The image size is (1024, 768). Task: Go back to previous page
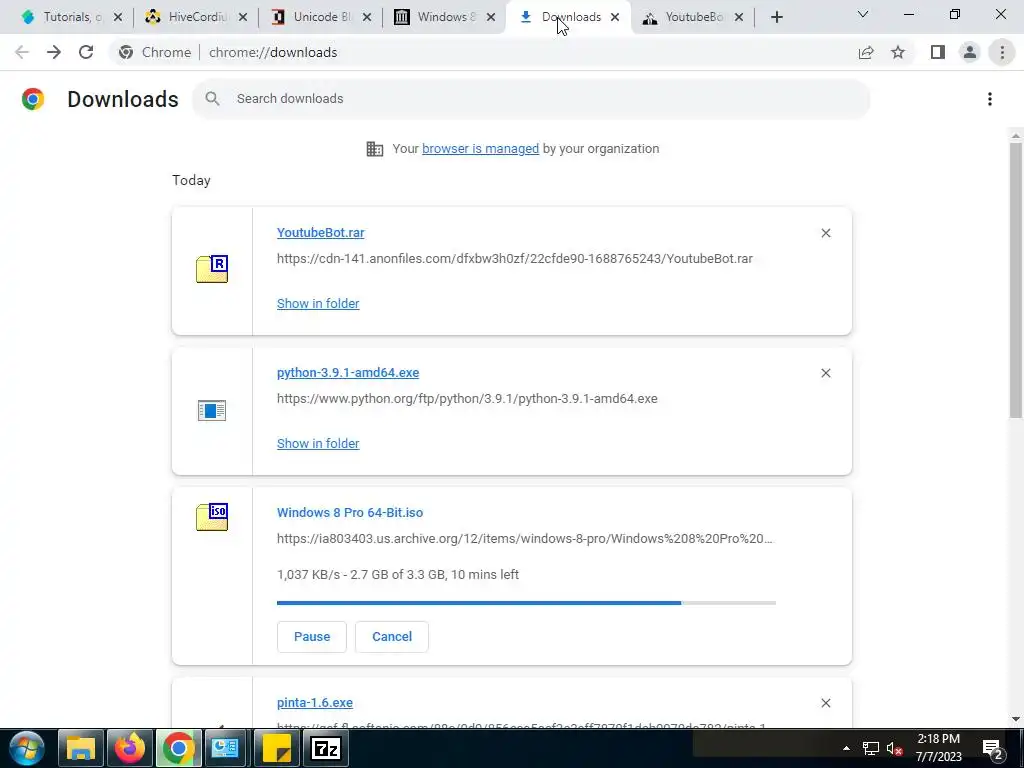[x=22, y=52]
